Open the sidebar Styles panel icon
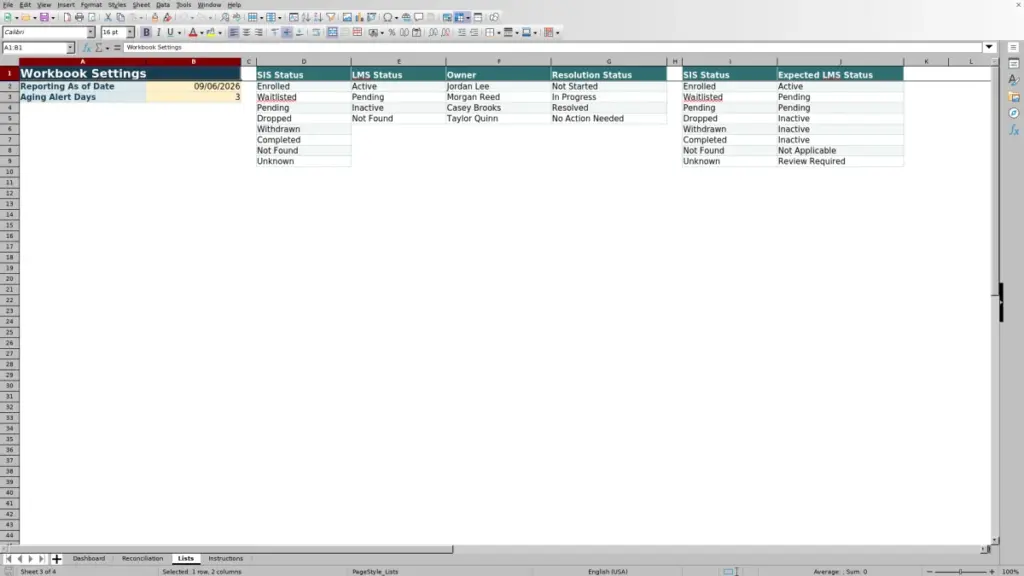 1014,80
